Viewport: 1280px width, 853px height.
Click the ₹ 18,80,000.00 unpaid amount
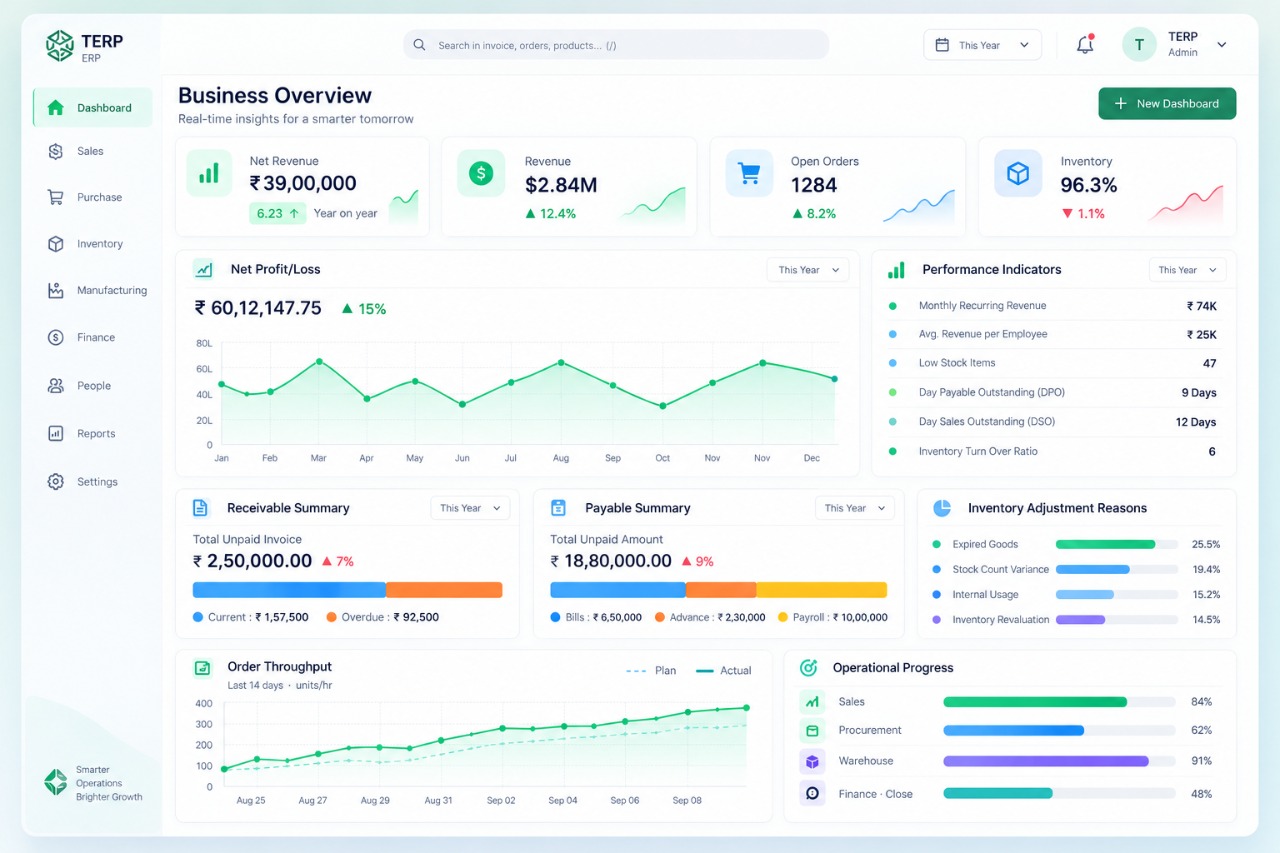611,561
